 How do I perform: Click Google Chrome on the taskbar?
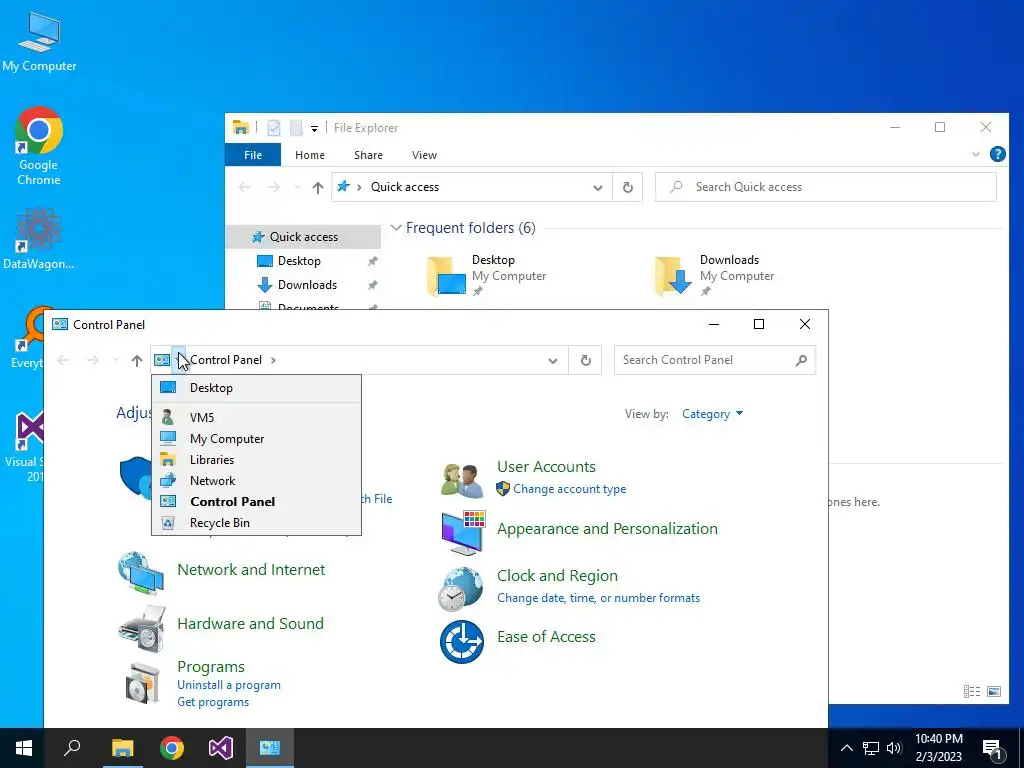[x=172, y=748]
